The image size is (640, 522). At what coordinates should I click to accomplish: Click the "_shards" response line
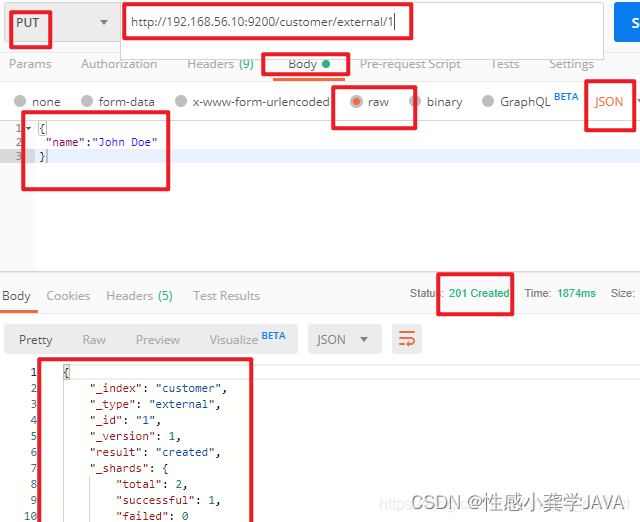(129, 468)
